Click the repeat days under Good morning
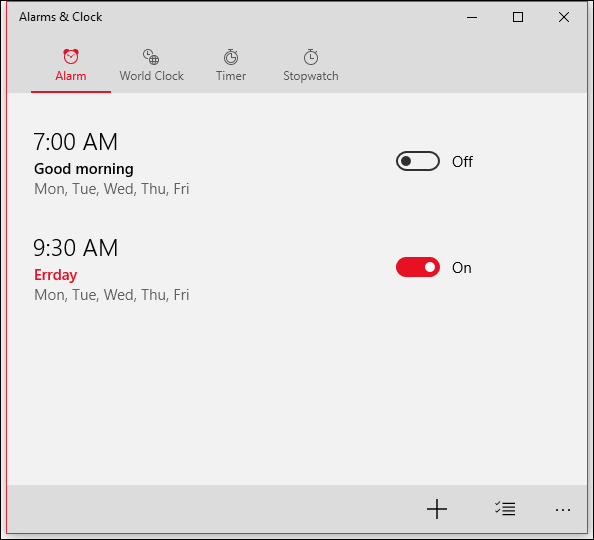This screenshot has width=594, height=540. click(x=112, y=189)
